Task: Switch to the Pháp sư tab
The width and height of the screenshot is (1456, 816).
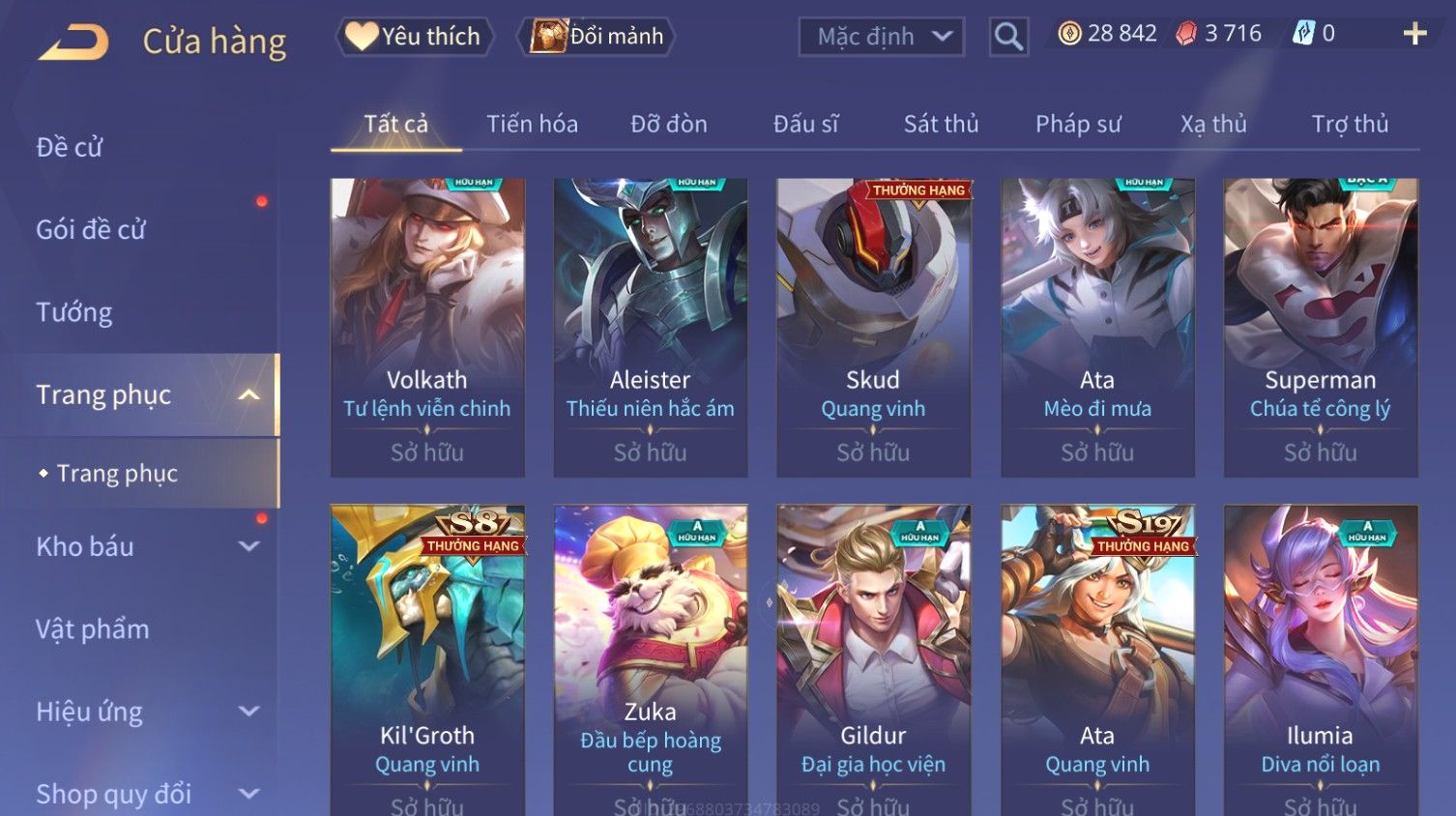Action: (1078, 124)
